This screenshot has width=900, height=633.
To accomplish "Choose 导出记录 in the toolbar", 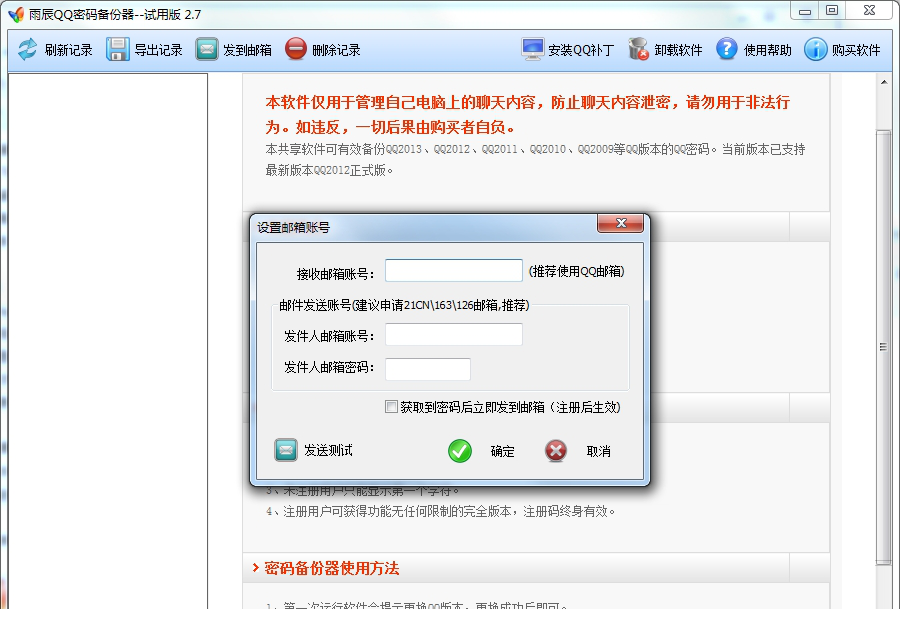I will [x=158, y=51].
